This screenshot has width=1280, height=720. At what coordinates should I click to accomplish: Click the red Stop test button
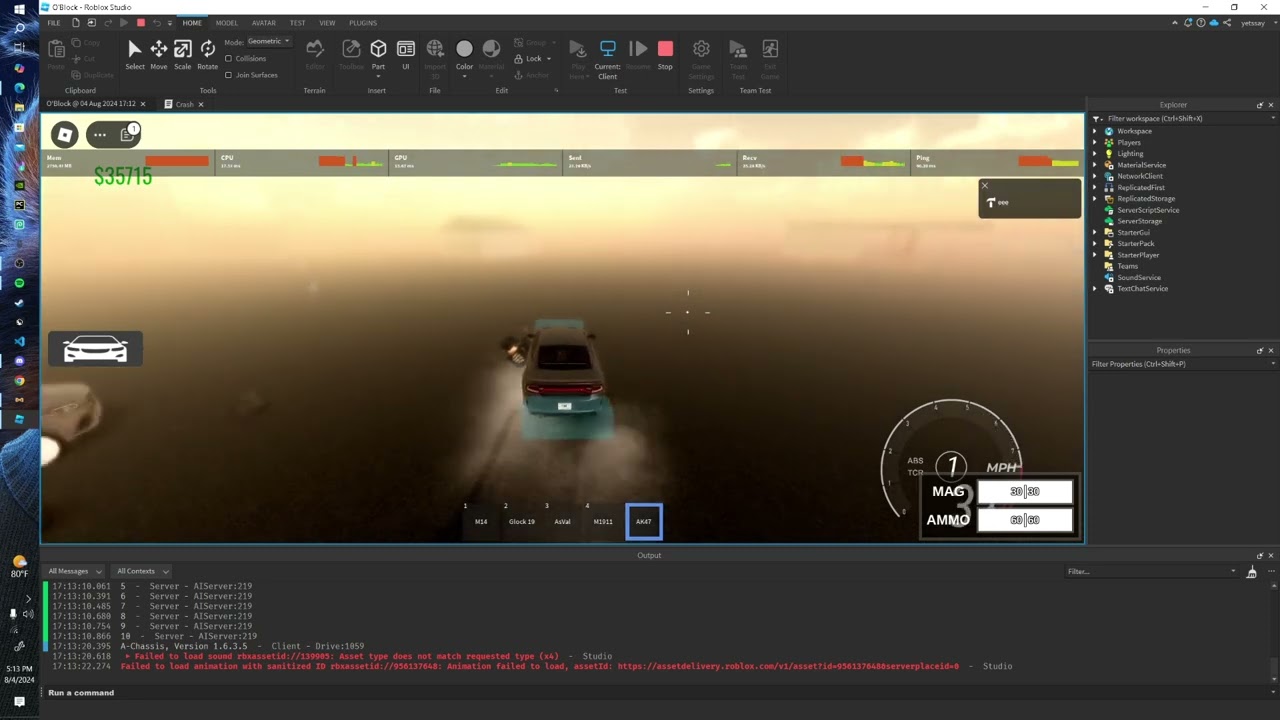(x=665, y=54)
